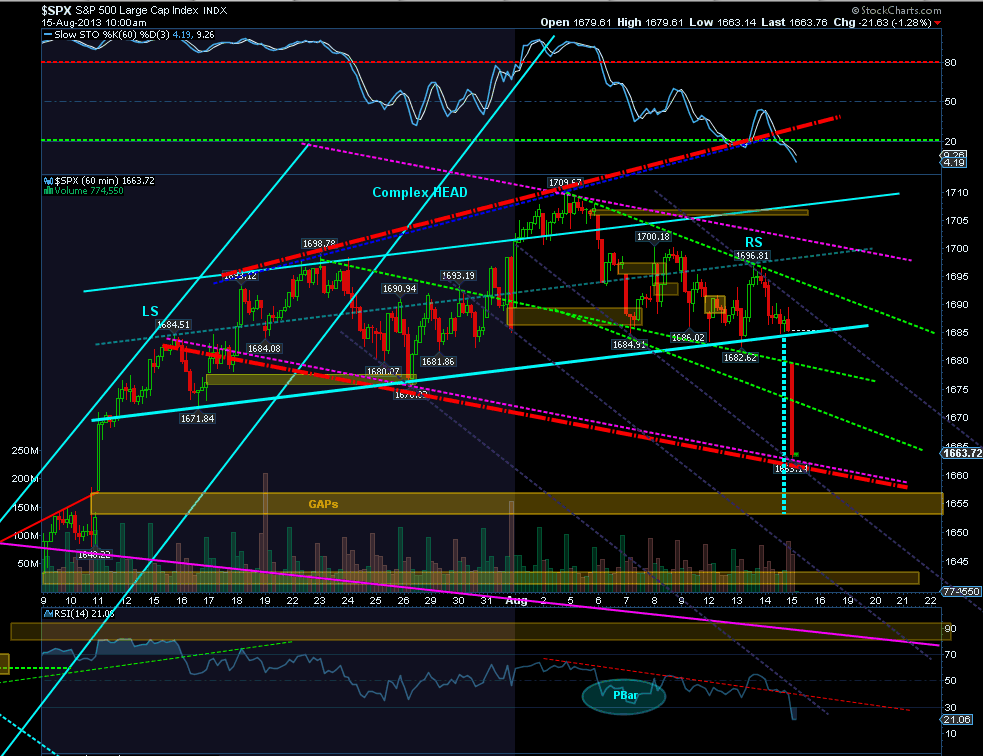983x756 pixels.
Task: Click the 1698.78 price label
Action: tap(319, 243)
